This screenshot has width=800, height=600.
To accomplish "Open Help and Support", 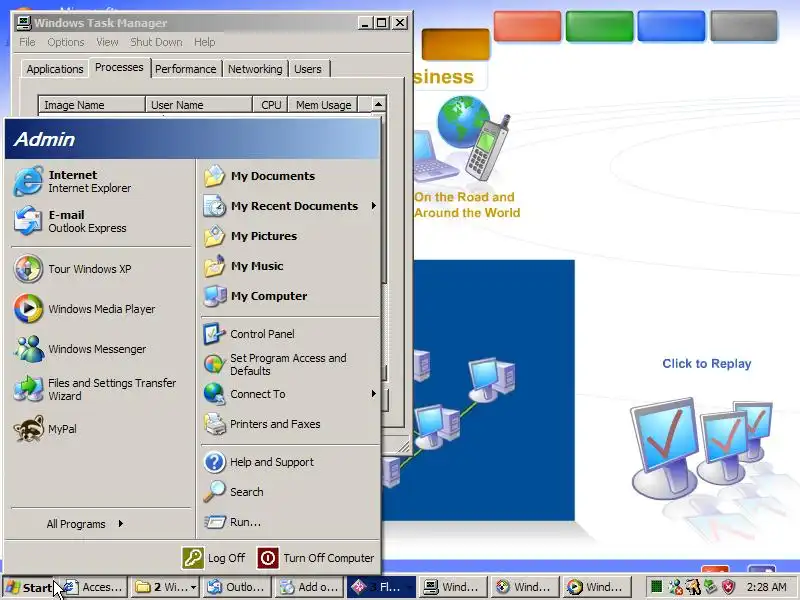I will coord(290,462).
